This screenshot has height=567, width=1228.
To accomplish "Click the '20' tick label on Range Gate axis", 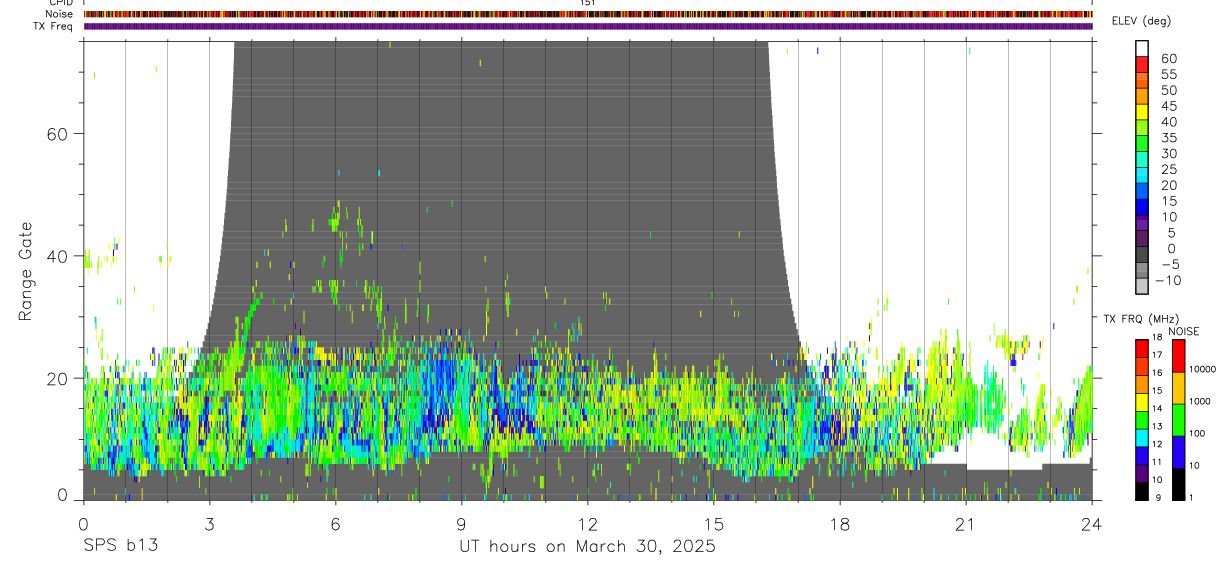I will [60, 378].
